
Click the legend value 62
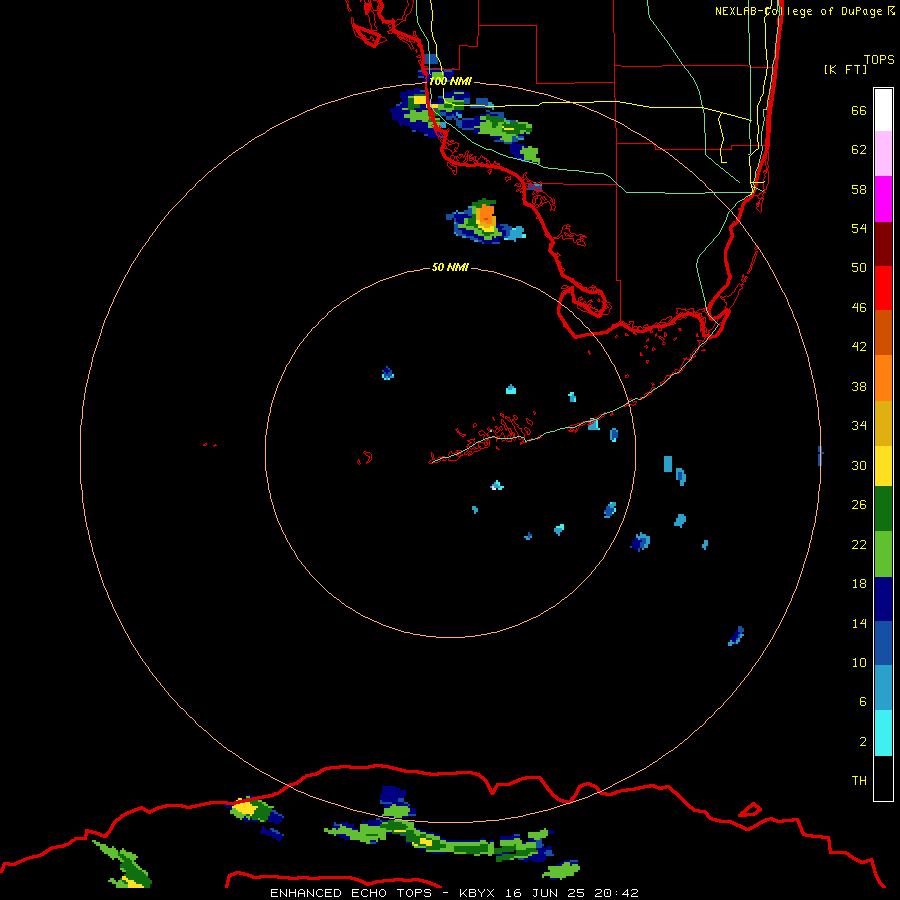click(x=859, y=149)
